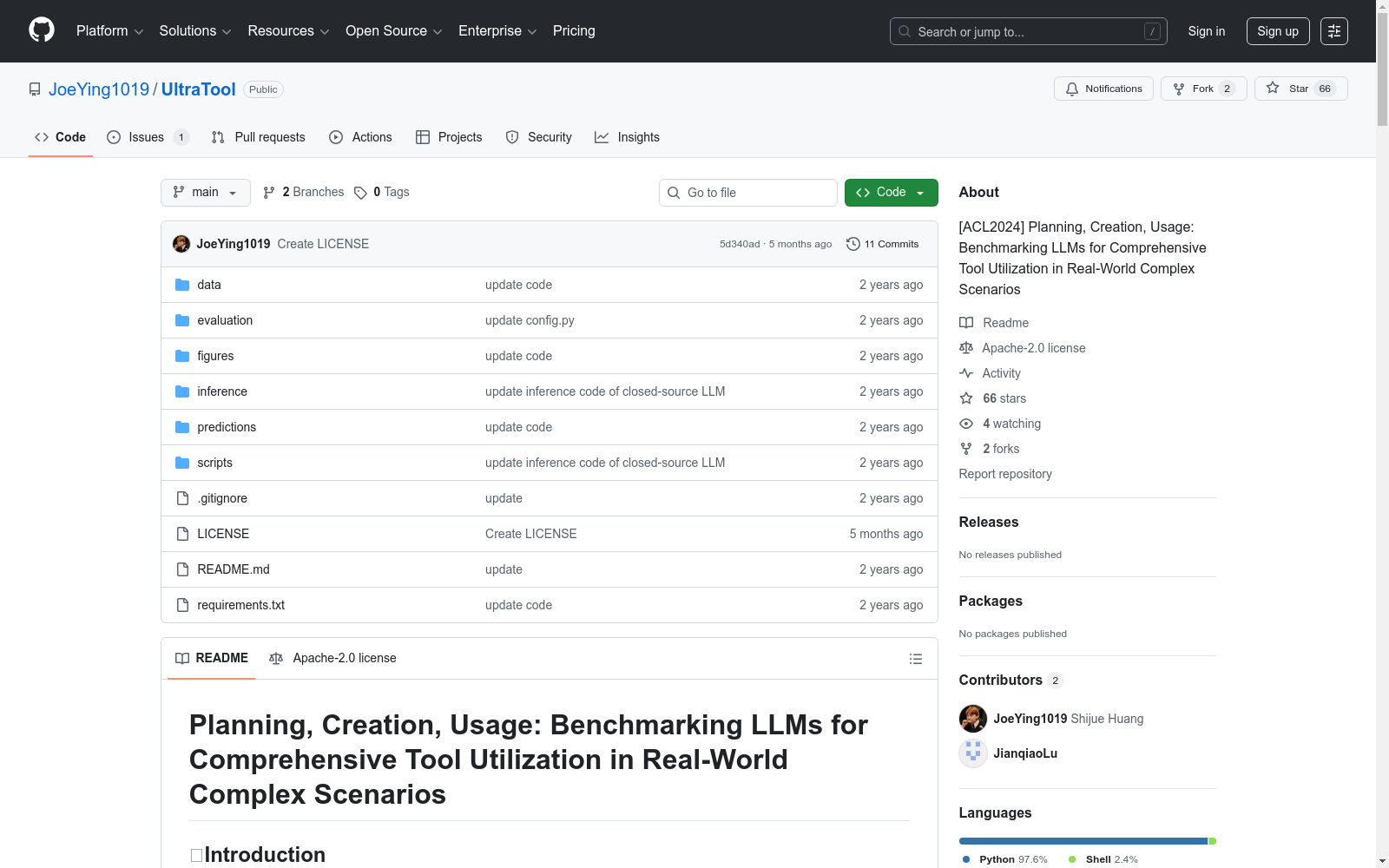The image size is (1389, 868).
Task: Fork the repository
Action: click(x=1203, y=89)
